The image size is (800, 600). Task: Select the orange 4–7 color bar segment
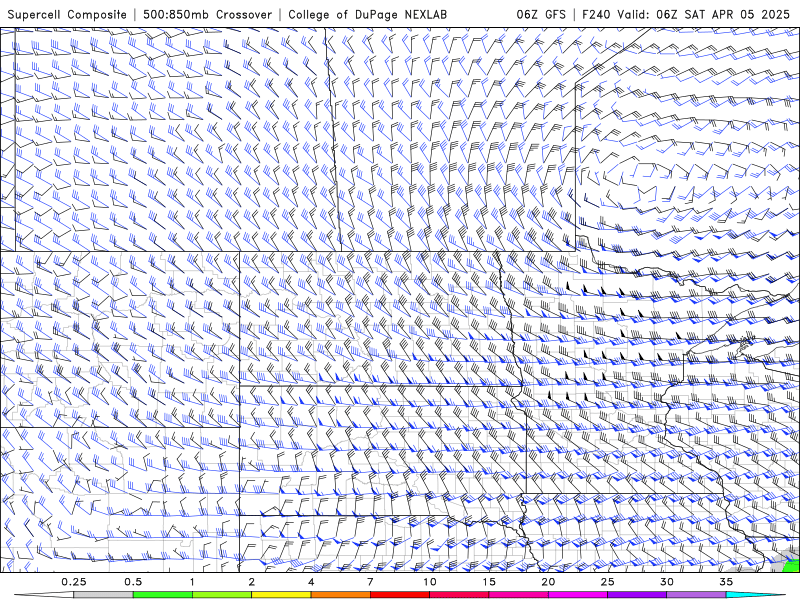pos(340,595)
